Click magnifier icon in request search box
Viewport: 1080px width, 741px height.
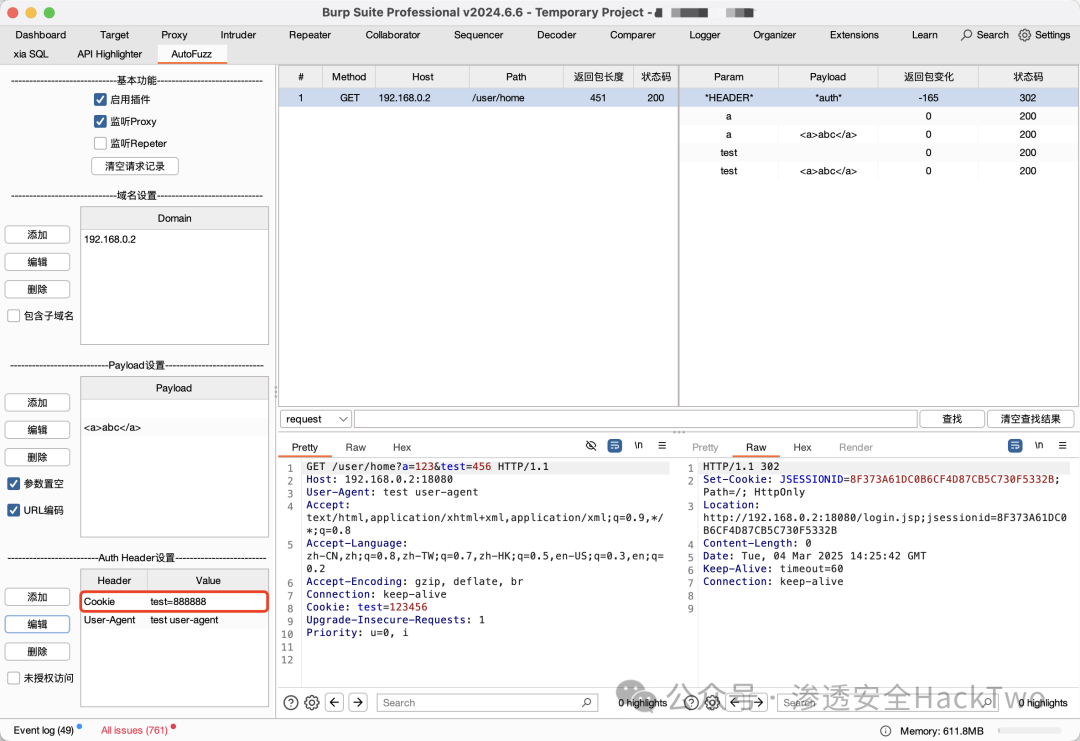tap(586, 702)
